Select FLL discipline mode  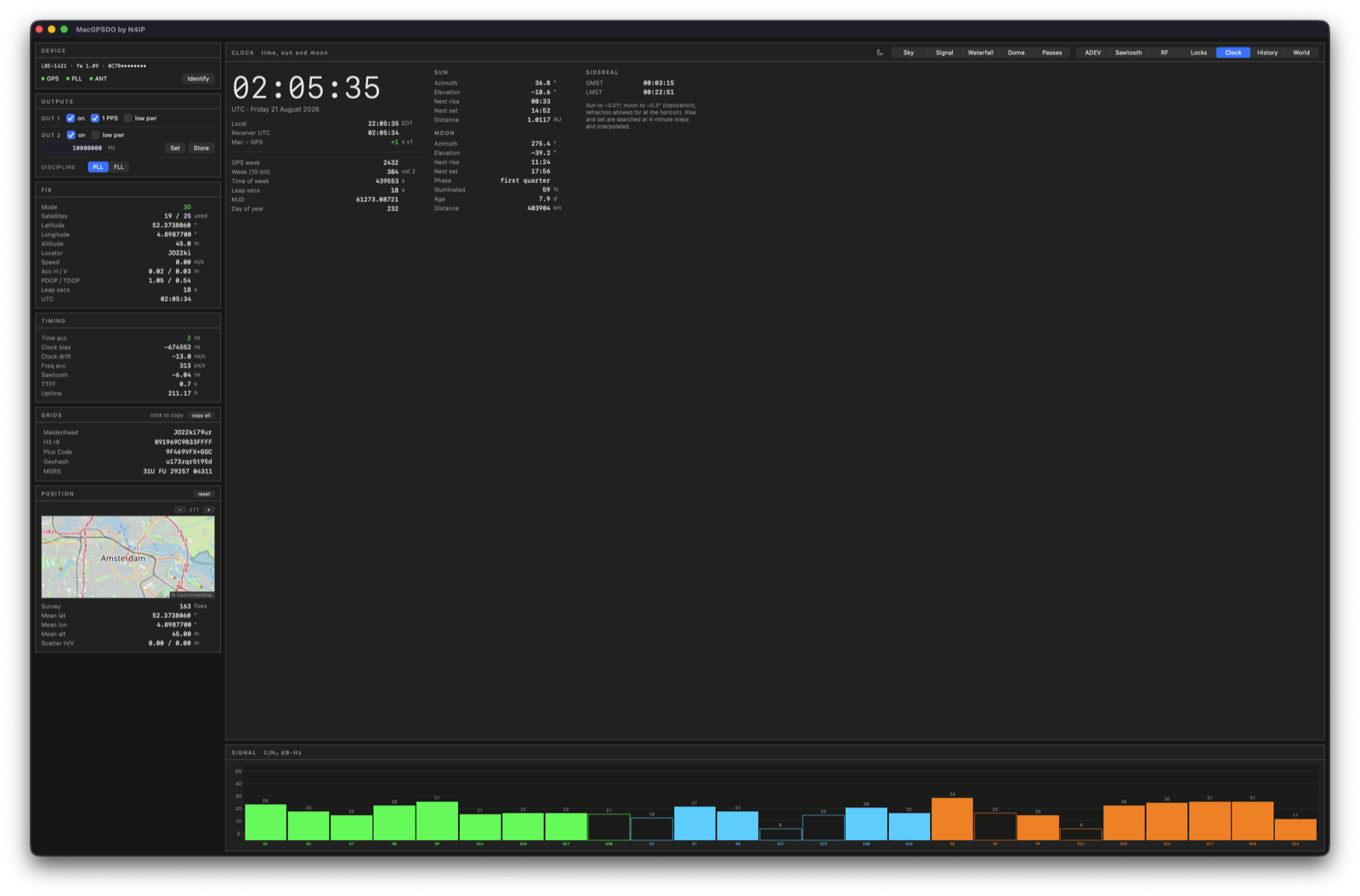(119, 167)
